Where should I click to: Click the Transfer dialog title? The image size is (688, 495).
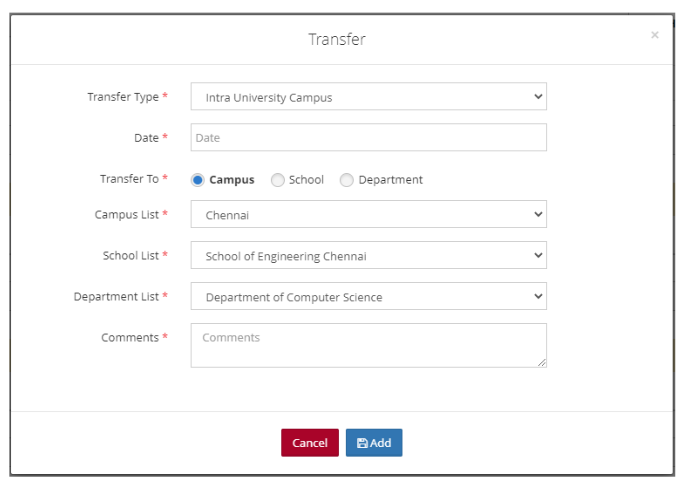point(337,40)
